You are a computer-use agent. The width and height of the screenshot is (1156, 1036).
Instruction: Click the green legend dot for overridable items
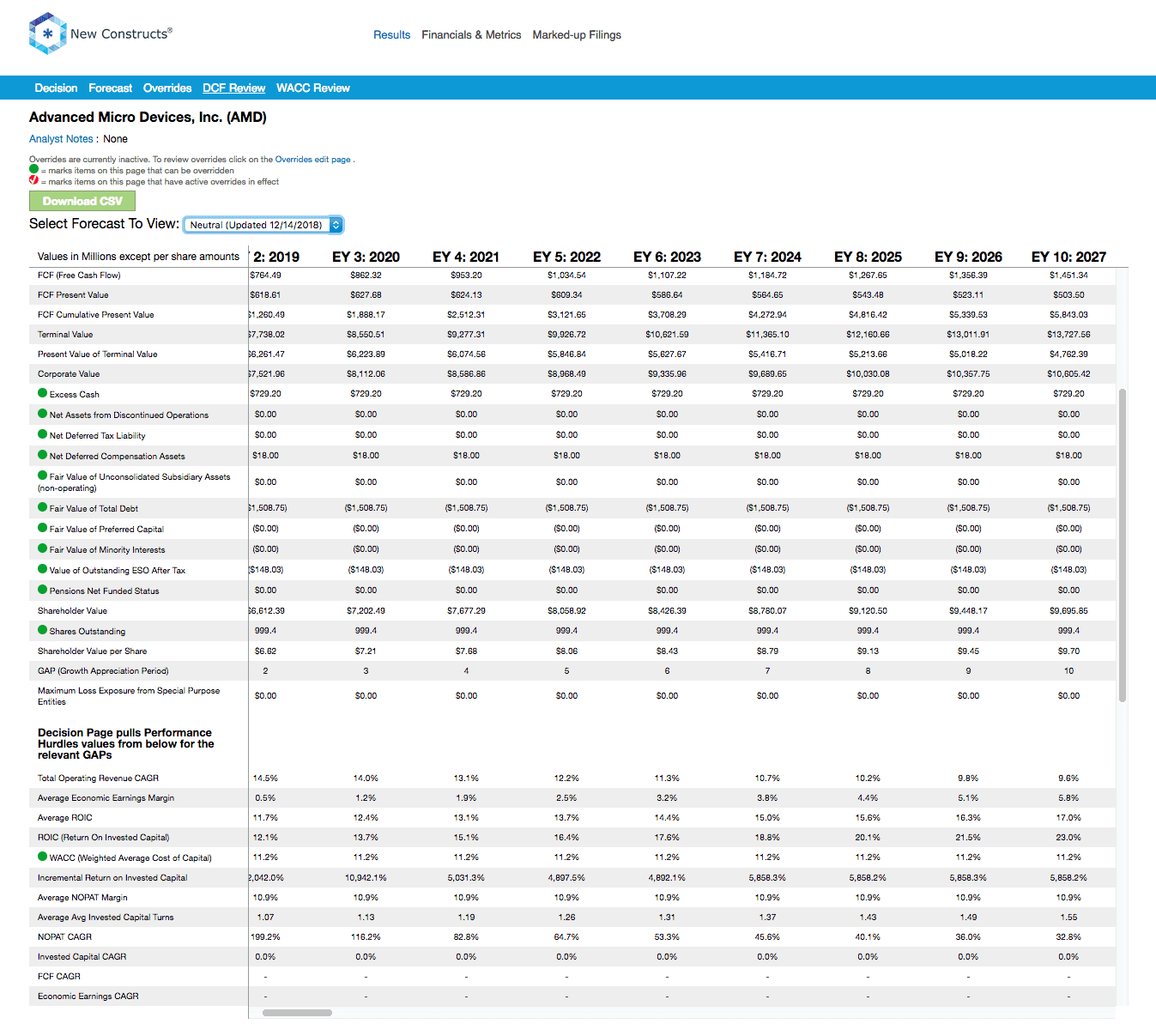click(33, 169)
